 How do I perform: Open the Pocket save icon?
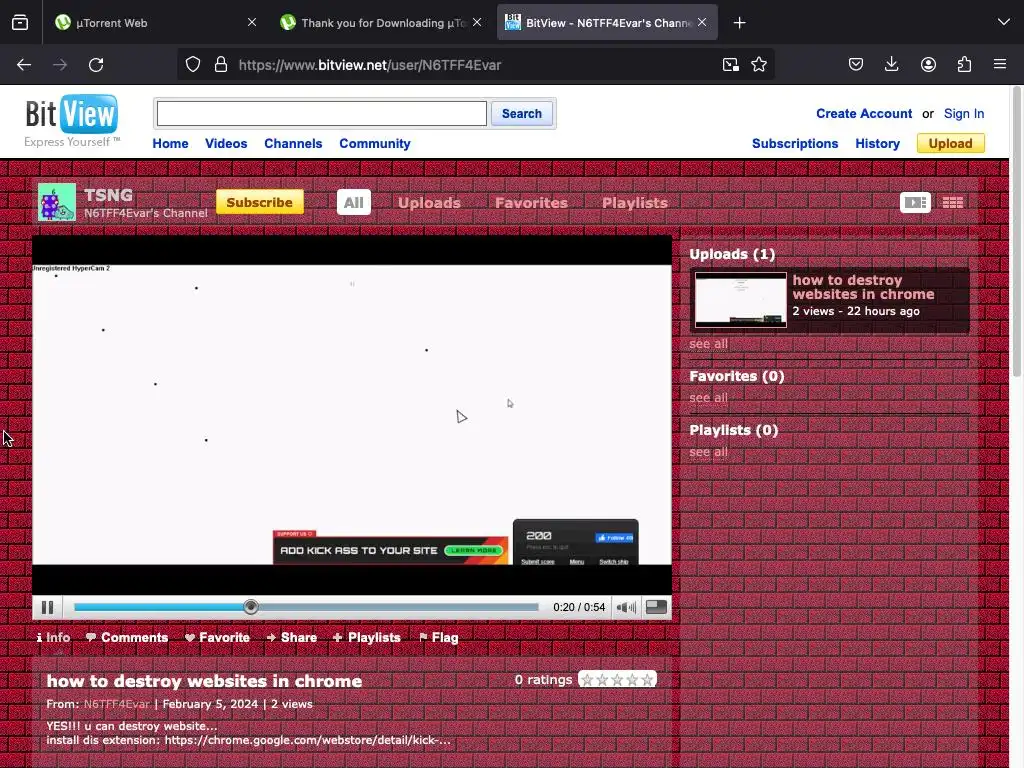point(856,65)
